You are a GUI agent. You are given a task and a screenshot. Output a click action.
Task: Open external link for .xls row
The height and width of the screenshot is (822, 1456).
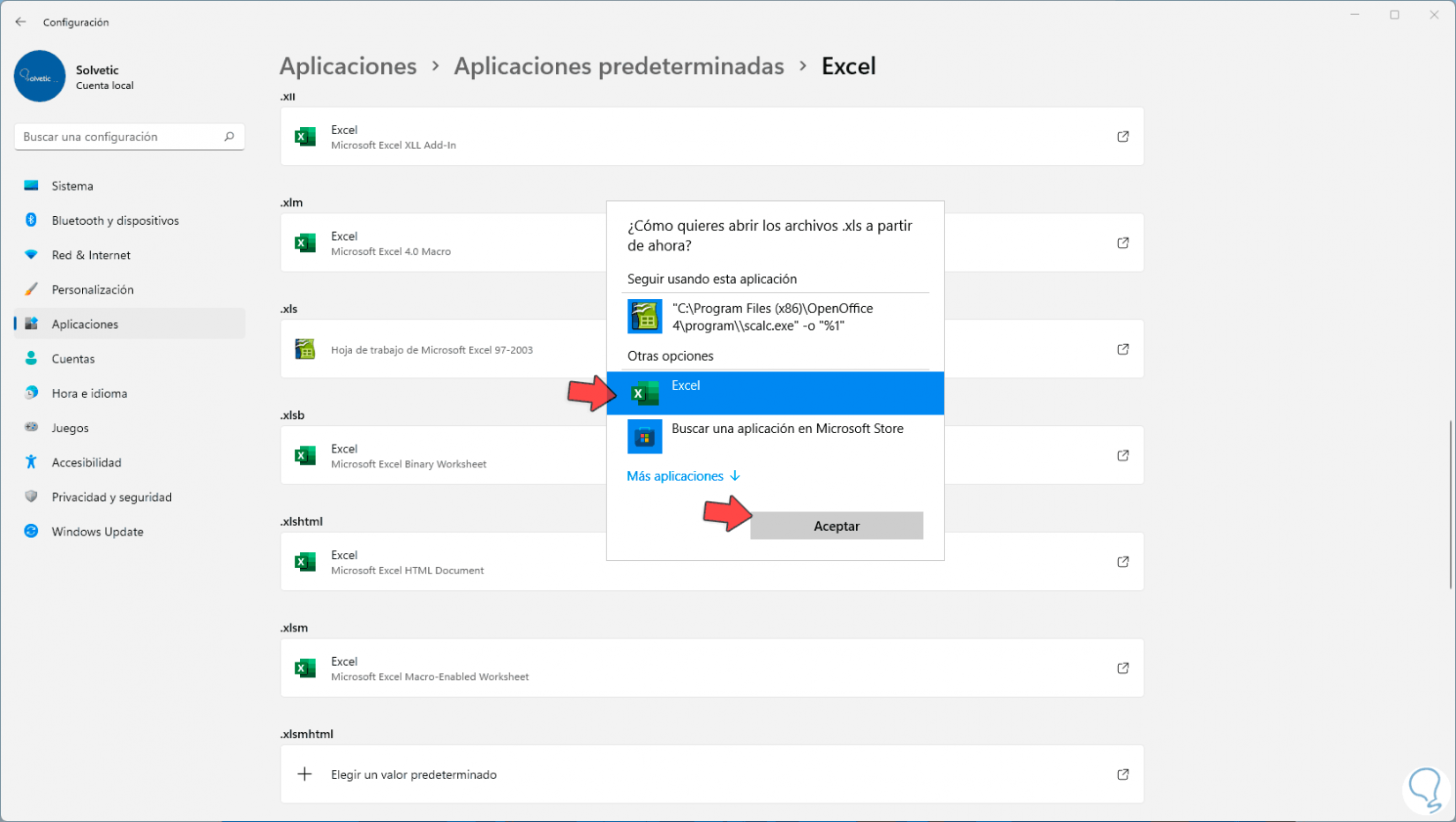tap(1123, 349)
